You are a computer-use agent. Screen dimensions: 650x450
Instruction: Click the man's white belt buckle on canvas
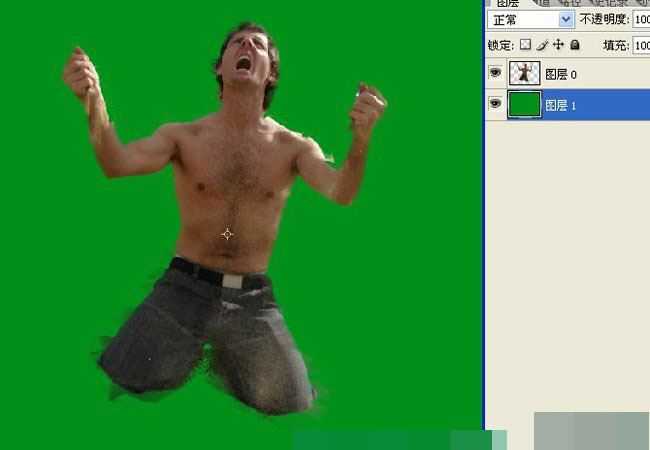click(232, 281)
